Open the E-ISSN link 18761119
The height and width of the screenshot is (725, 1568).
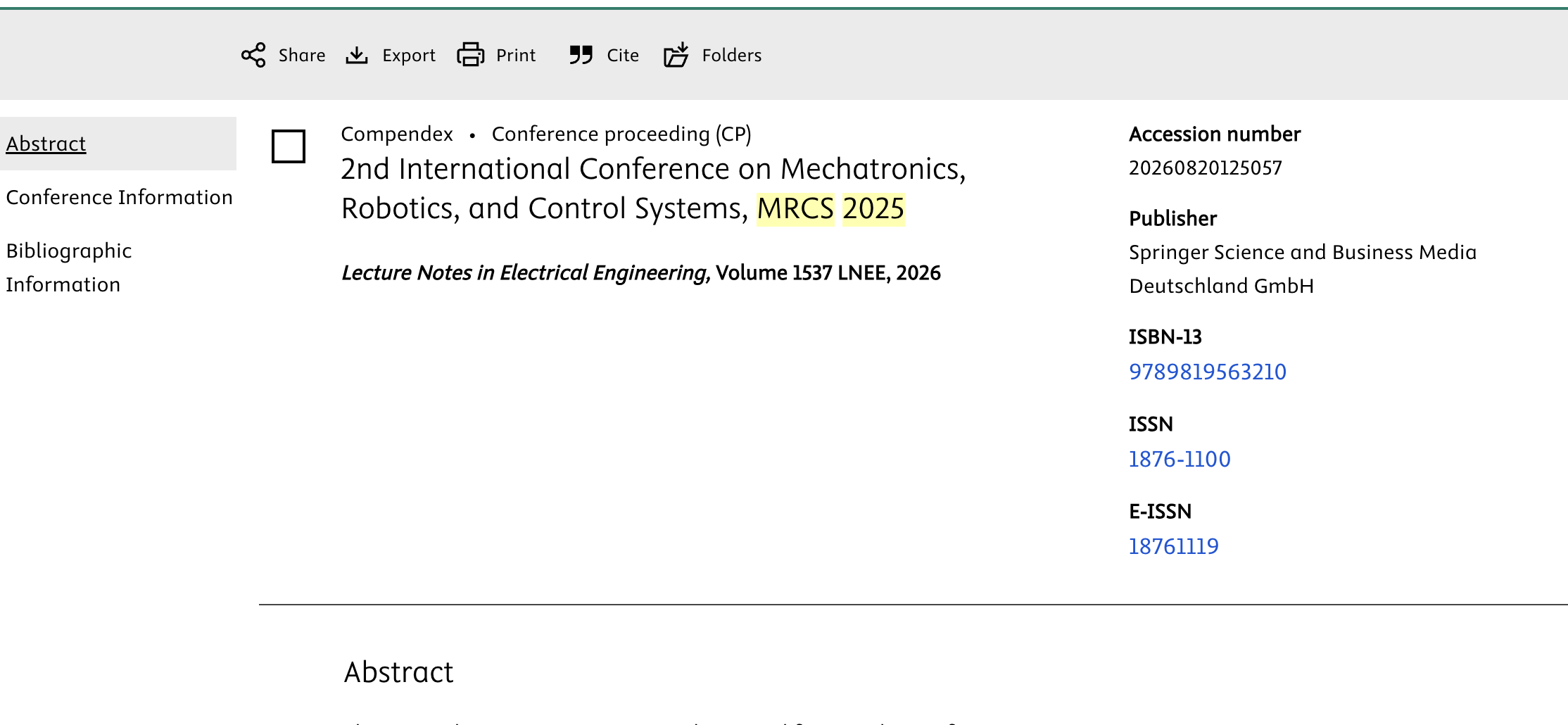[x=1173, y=546]
